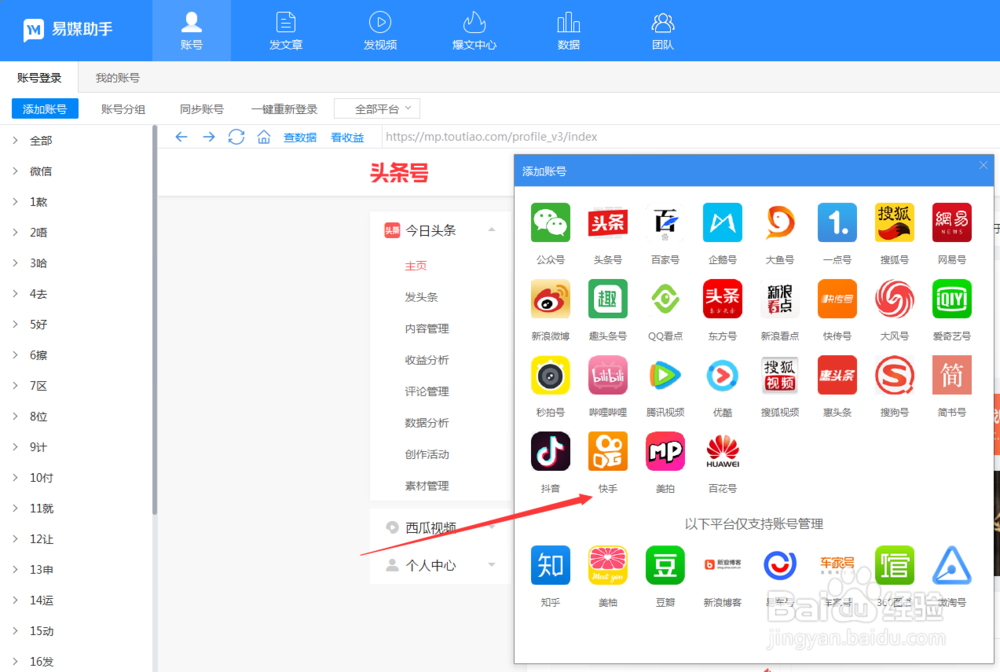Select the 公众号 WeChat icon
The height and width of the screenshot is (672, 1000).
tap(550, 223)
